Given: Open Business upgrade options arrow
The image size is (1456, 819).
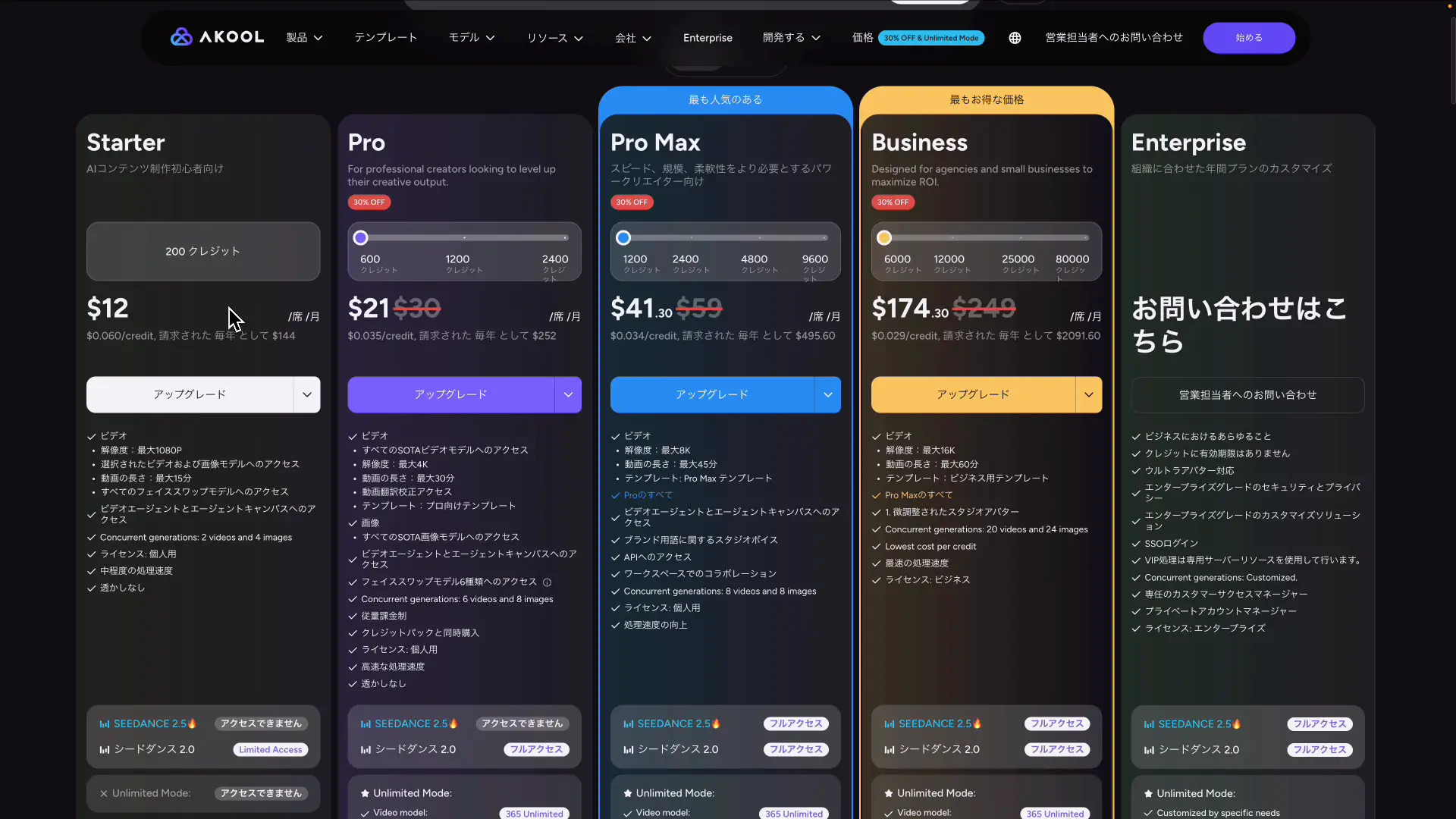Looking at the screenshot, I should (x=1088, y=394).
